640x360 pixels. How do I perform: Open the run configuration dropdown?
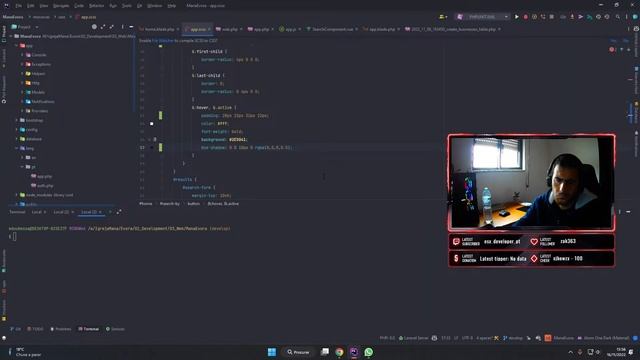(483, 17)
